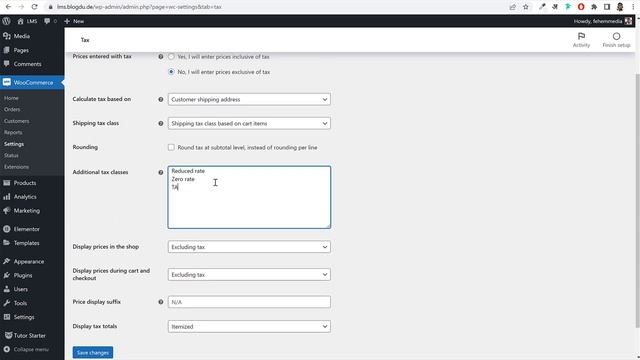
Task: Show help tip for Prices entered with tax
Action: [161, 57]
